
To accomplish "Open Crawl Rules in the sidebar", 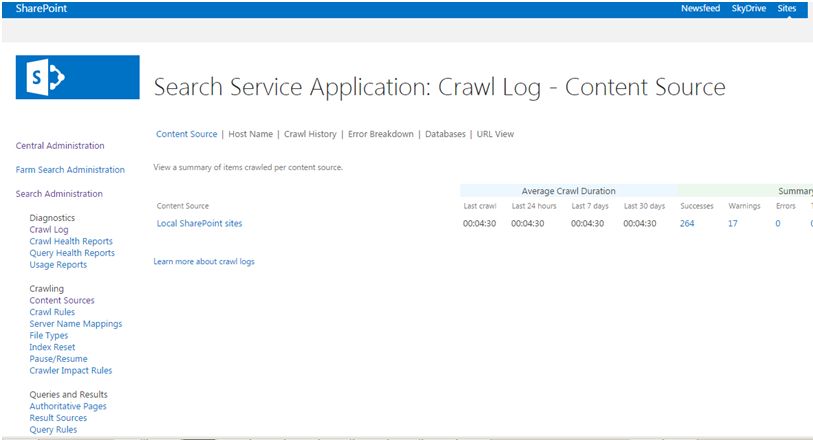I will click(52, 312).
